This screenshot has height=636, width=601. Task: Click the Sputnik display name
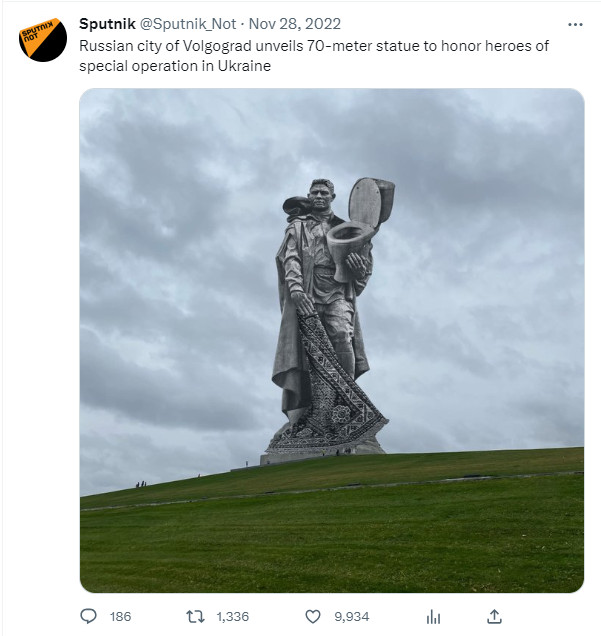(x=107, y=24)
